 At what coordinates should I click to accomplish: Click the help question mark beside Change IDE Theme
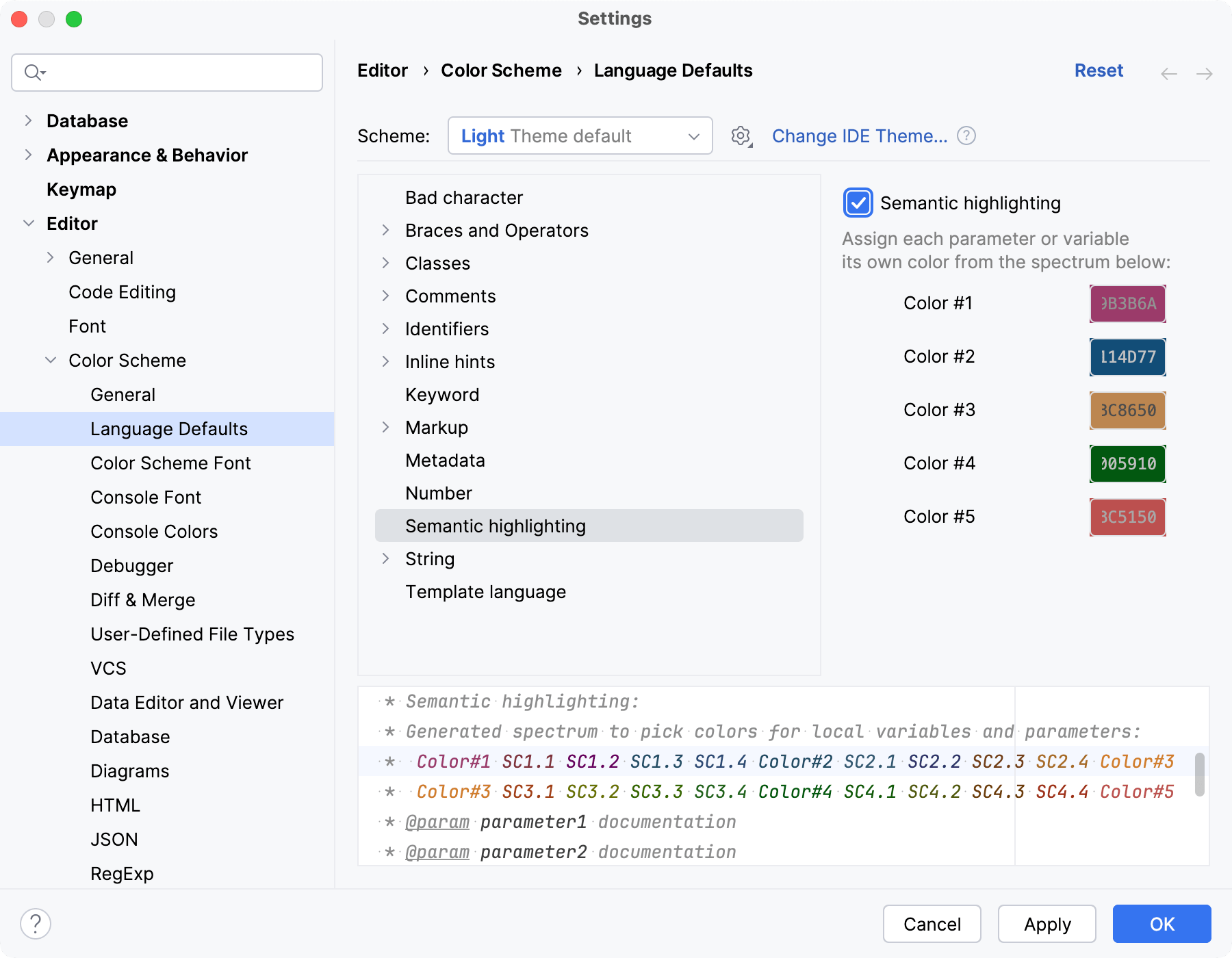coord(966,136)
